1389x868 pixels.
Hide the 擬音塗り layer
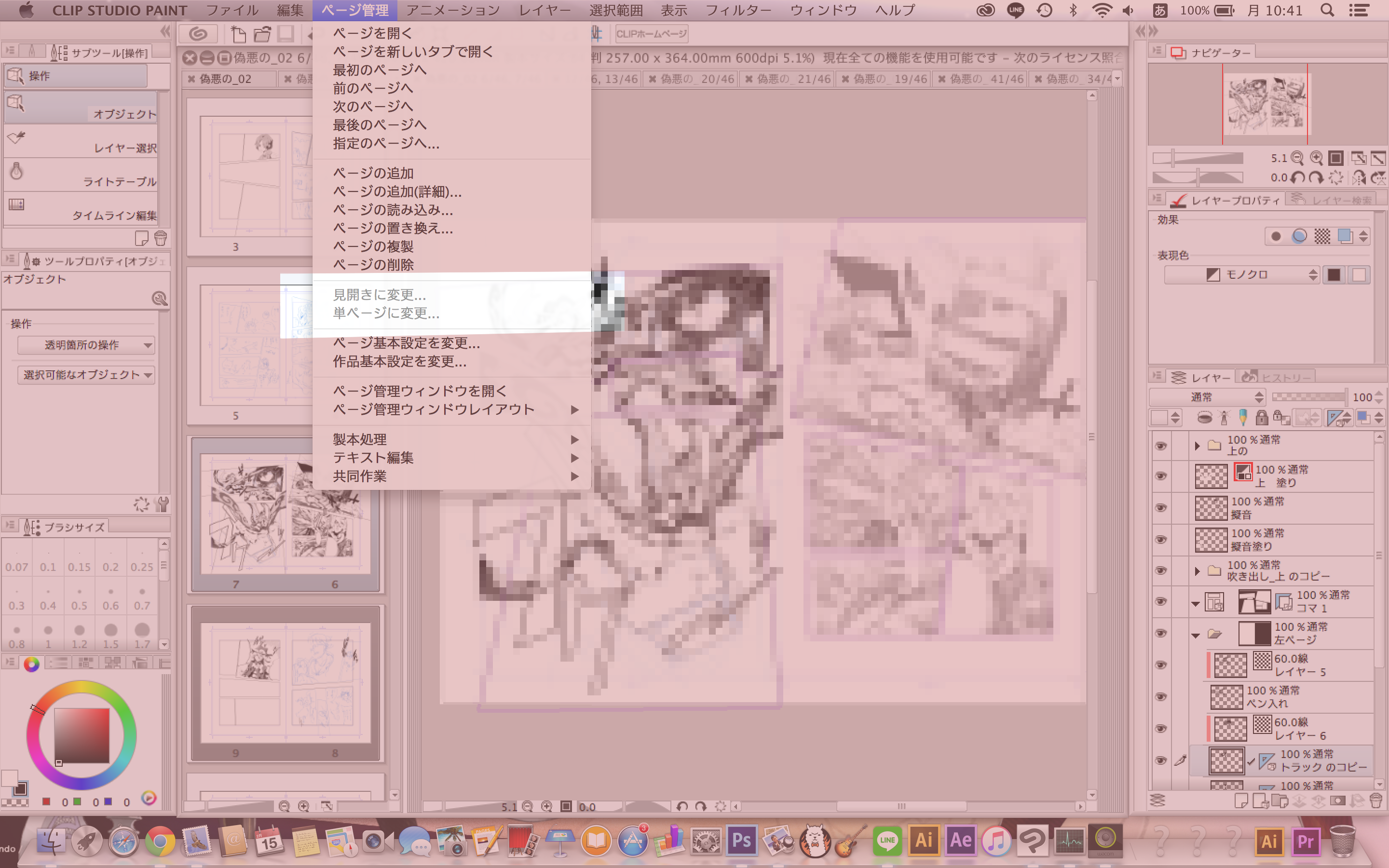(1161, 540)
